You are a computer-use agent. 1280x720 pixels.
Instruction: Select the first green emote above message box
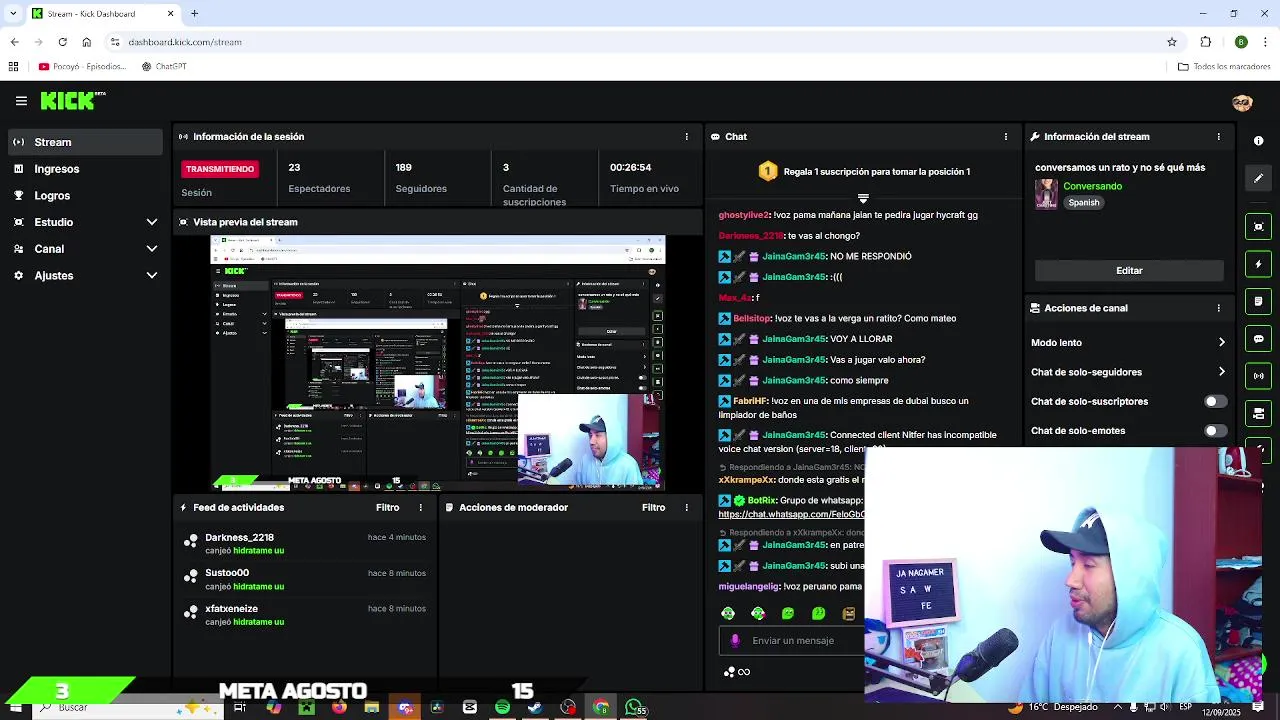[x=728, y=613]
